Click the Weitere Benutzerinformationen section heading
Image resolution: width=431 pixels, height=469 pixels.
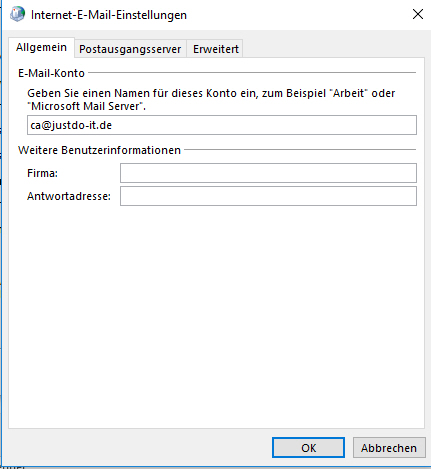(x=99, y=150)
